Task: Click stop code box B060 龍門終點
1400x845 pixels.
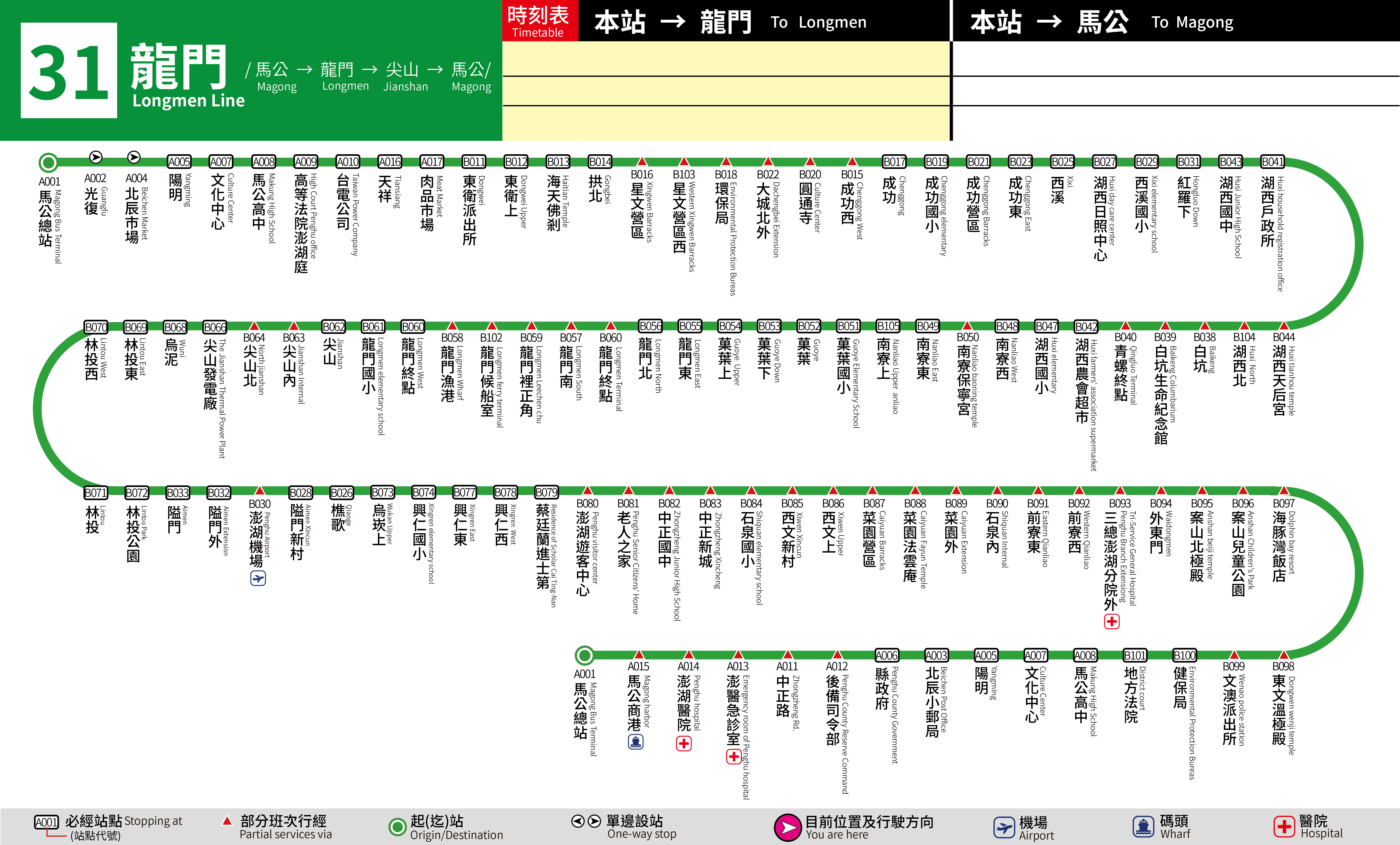Action: (413, 327)
